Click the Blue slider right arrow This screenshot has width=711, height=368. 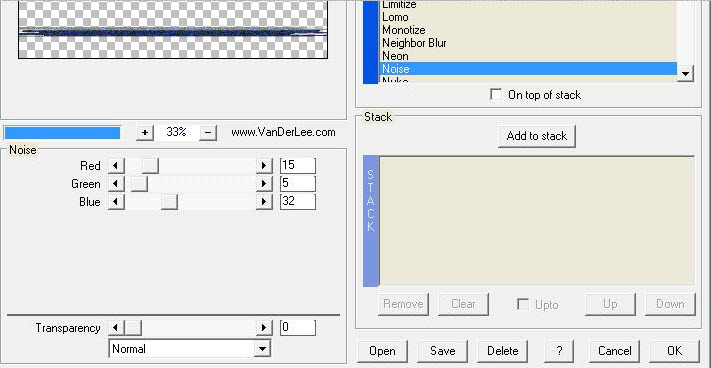point(264,202)
